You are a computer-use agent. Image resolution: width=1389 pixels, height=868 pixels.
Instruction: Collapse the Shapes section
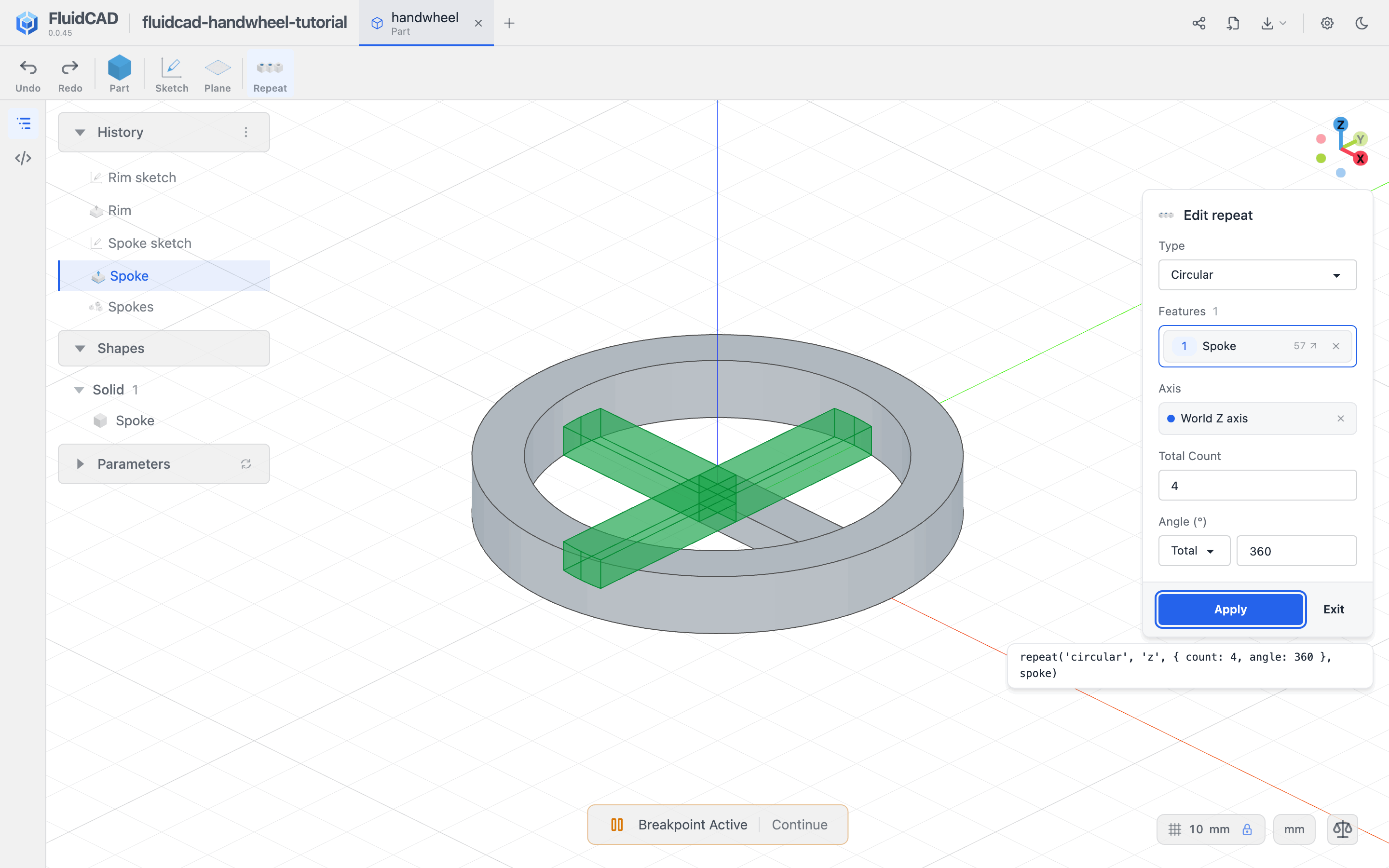coord(80,349)
